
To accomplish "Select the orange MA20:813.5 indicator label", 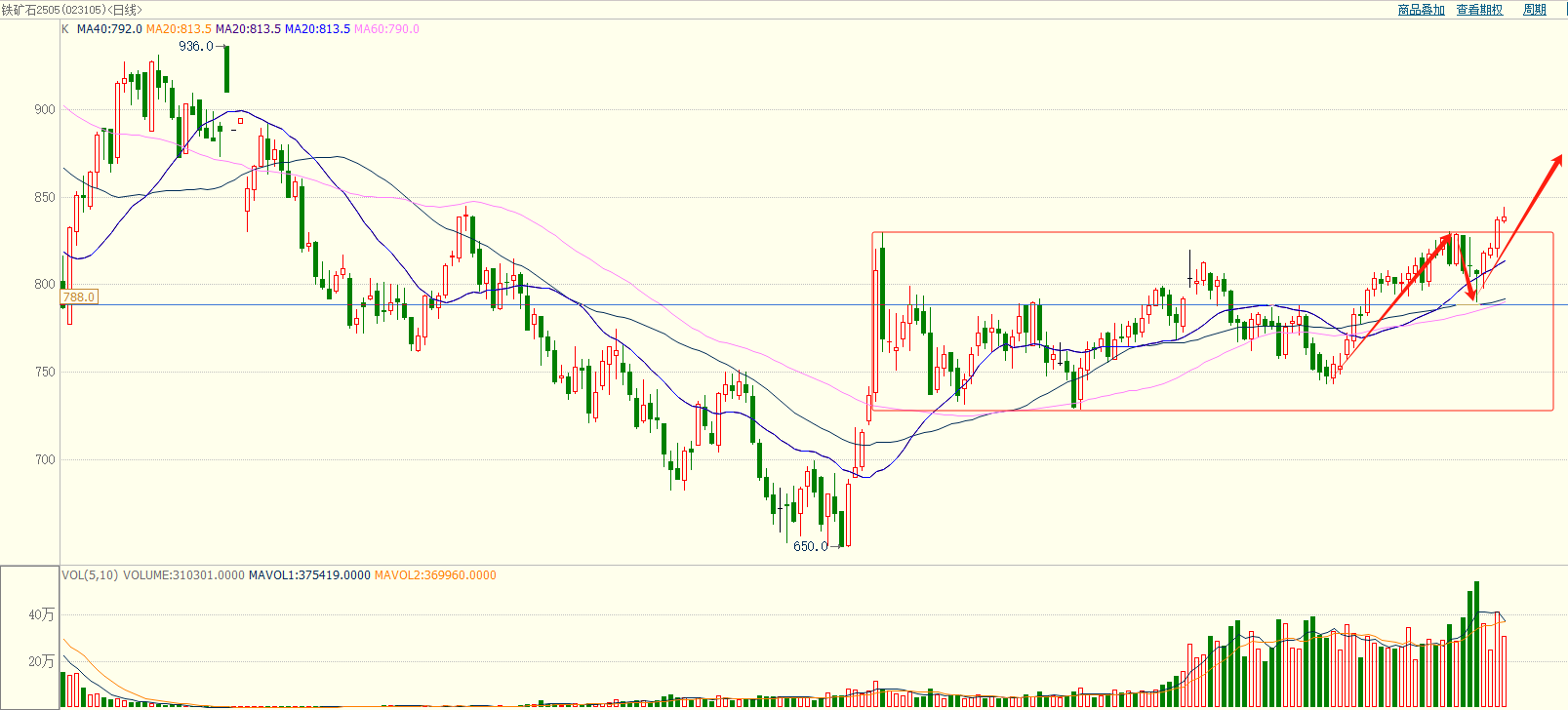I will [179, 29].
